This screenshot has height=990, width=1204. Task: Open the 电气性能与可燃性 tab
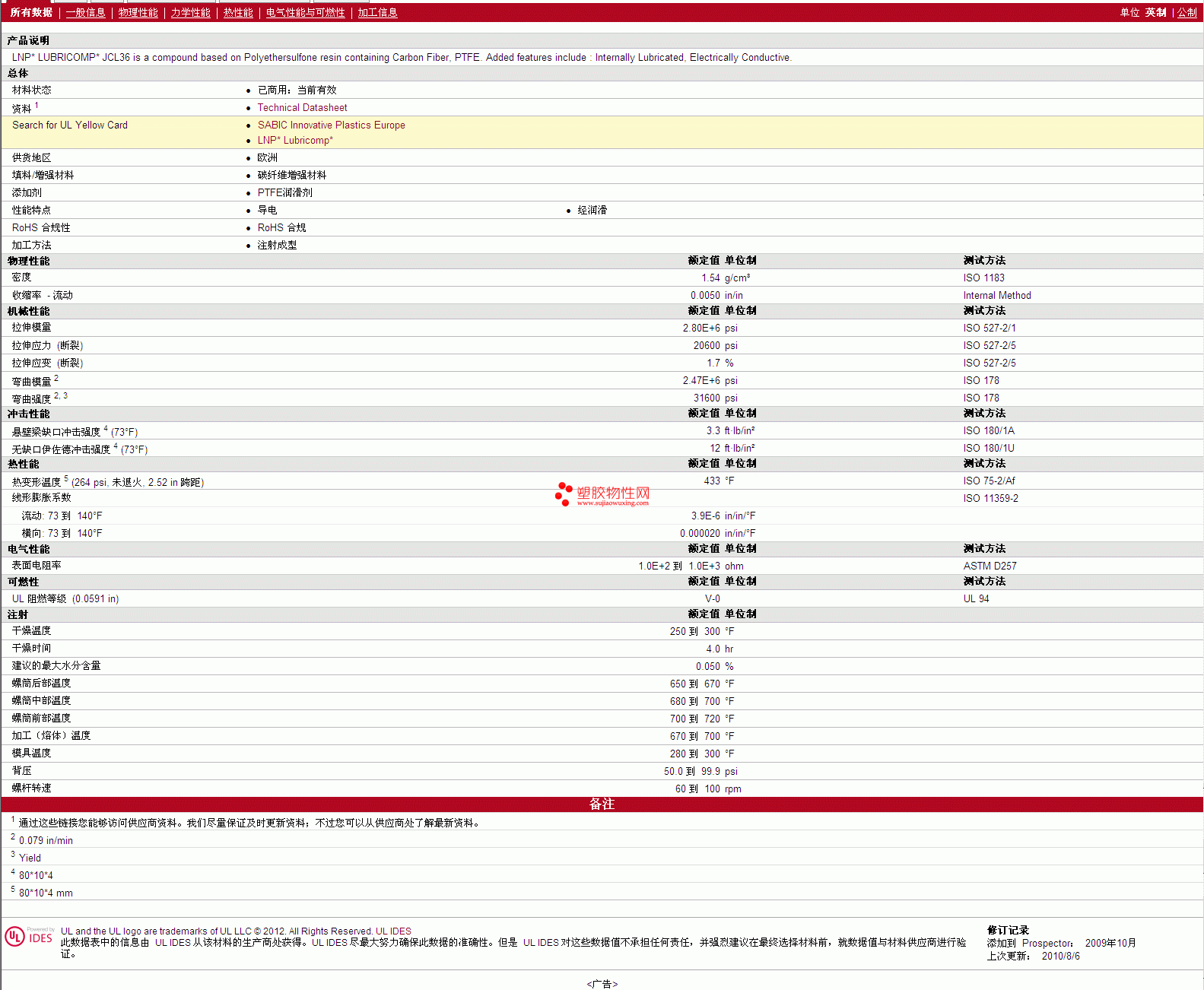[305, 13]
